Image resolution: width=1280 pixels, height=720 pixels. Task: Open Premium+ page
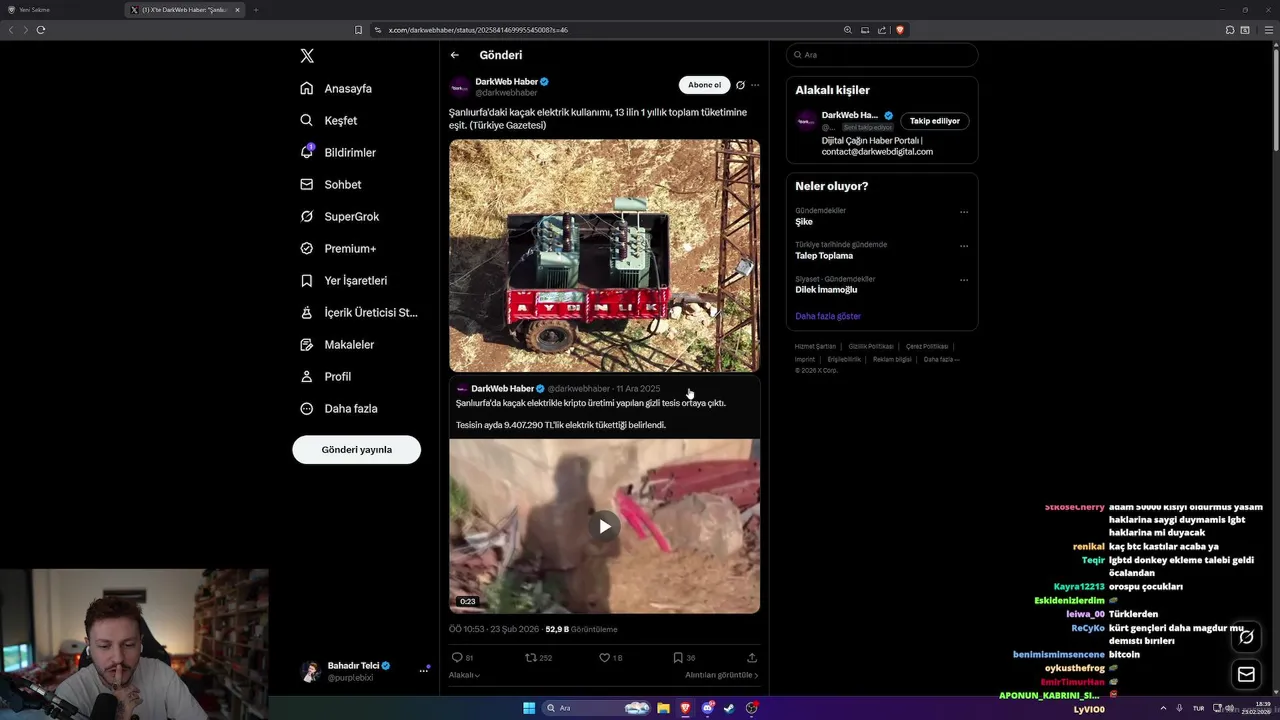click(x=338, y=248)
